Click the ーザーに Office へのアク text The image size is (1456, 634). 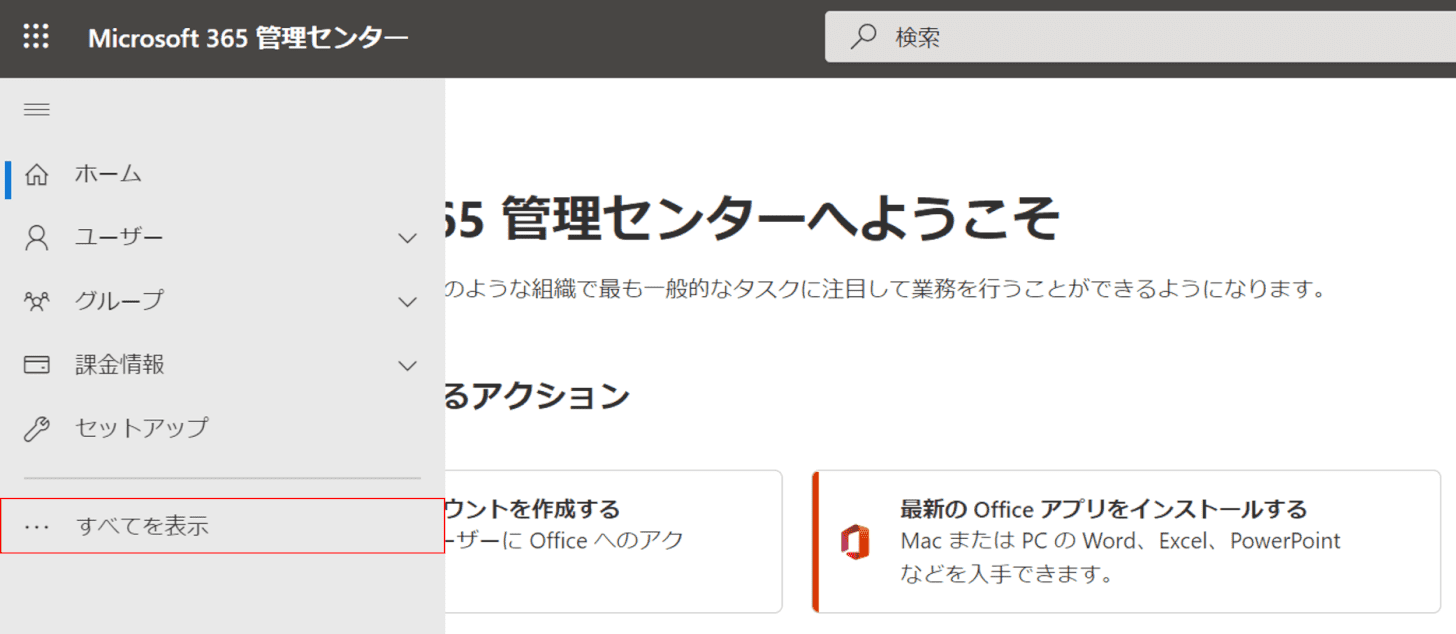point(564,540)
